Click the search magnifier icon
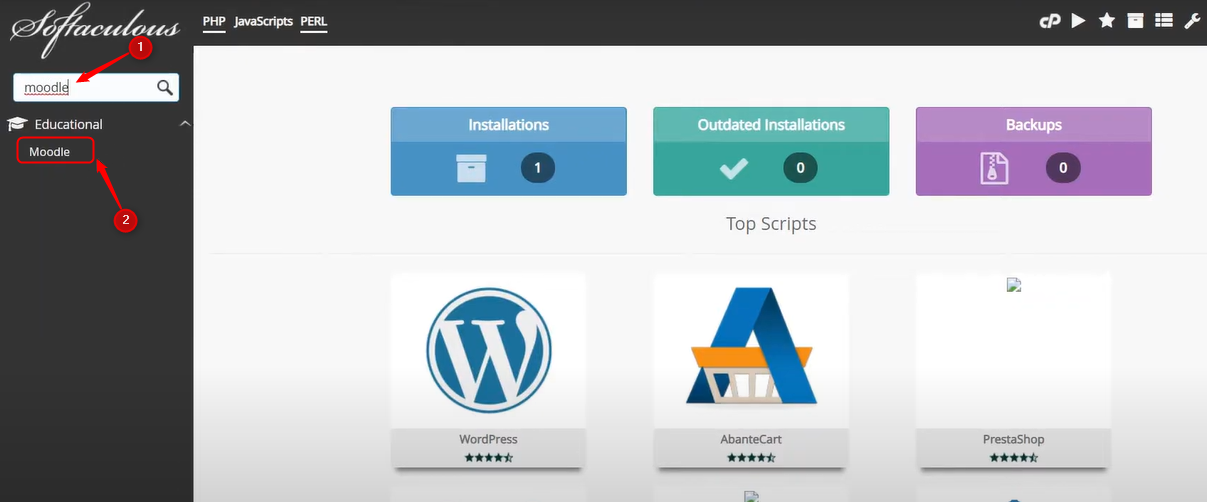 (x=165, y=88)
